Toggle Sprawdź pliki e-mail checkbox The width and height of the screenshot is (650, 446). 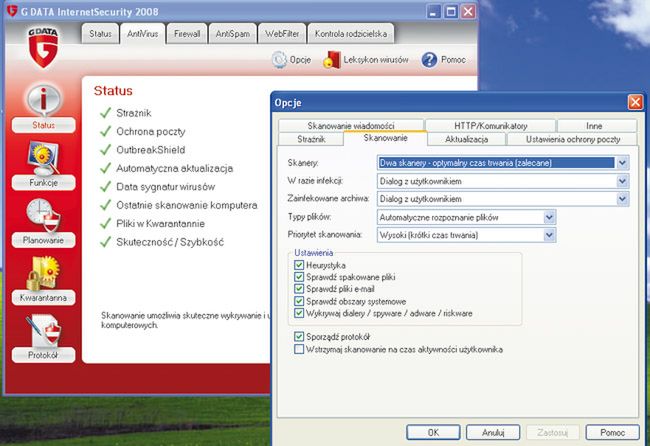pyautogui.click(x=299, y=289)
